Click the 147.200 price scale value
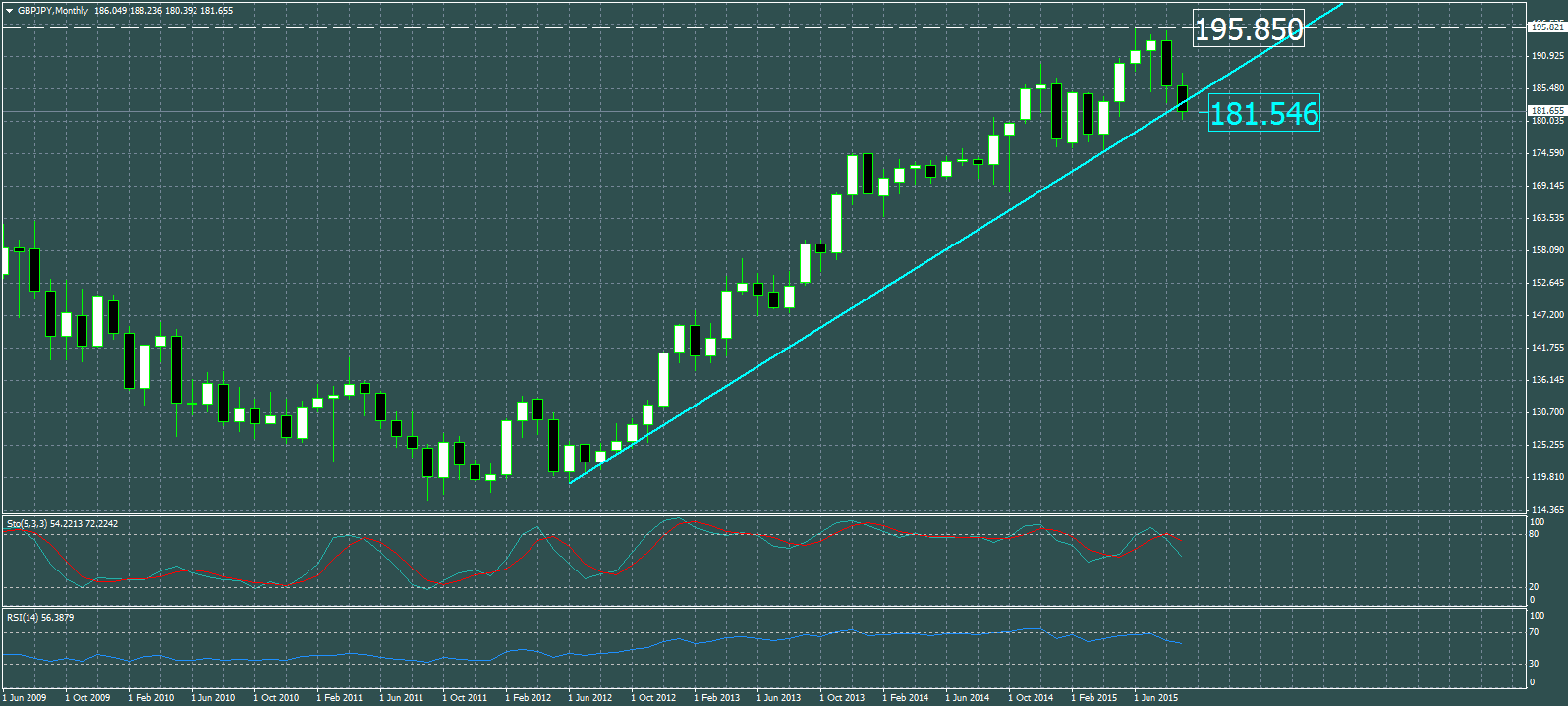The height and width of the screenshot is (706, 1568). click(x=1547, y=315)
